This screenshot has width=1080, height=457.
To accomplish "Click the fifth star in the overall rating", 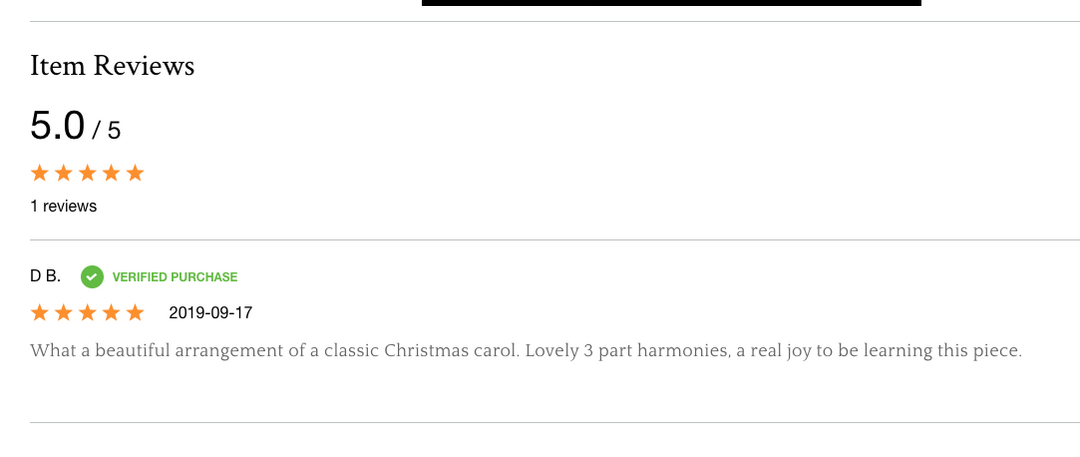I will (x=135, y=173).
